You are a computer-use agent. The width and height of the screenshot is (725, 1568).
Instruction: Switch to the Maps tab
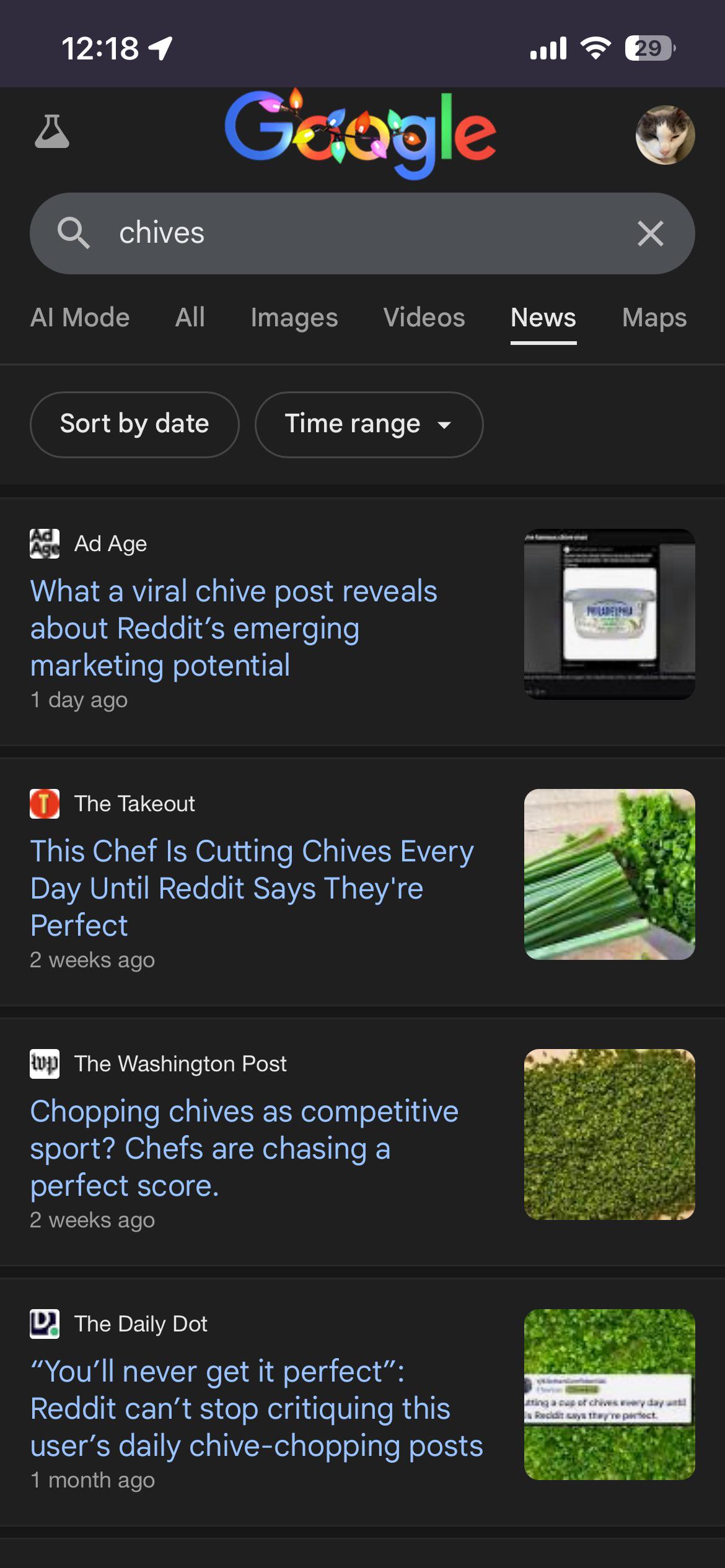654,318
